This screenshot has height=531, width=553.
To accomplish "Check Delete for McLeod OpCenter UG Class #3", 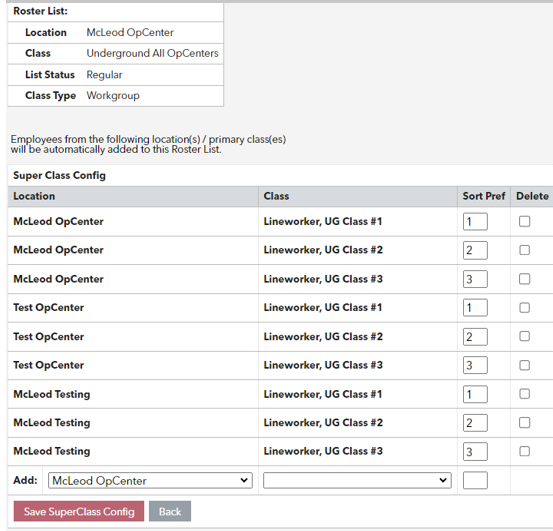I will 524,279.
